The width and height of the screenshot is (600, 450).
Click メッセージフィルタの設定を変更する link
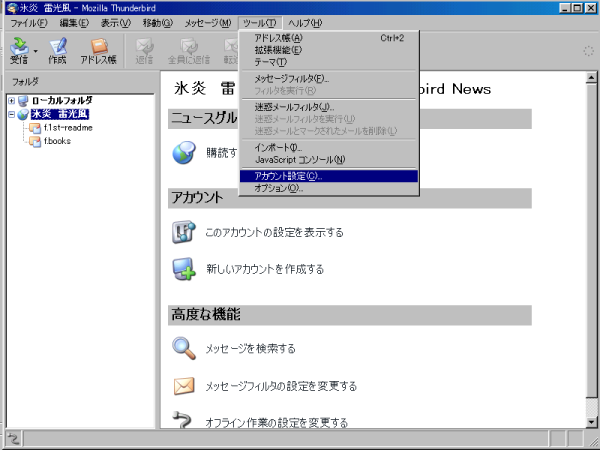(x=281, y=386)
